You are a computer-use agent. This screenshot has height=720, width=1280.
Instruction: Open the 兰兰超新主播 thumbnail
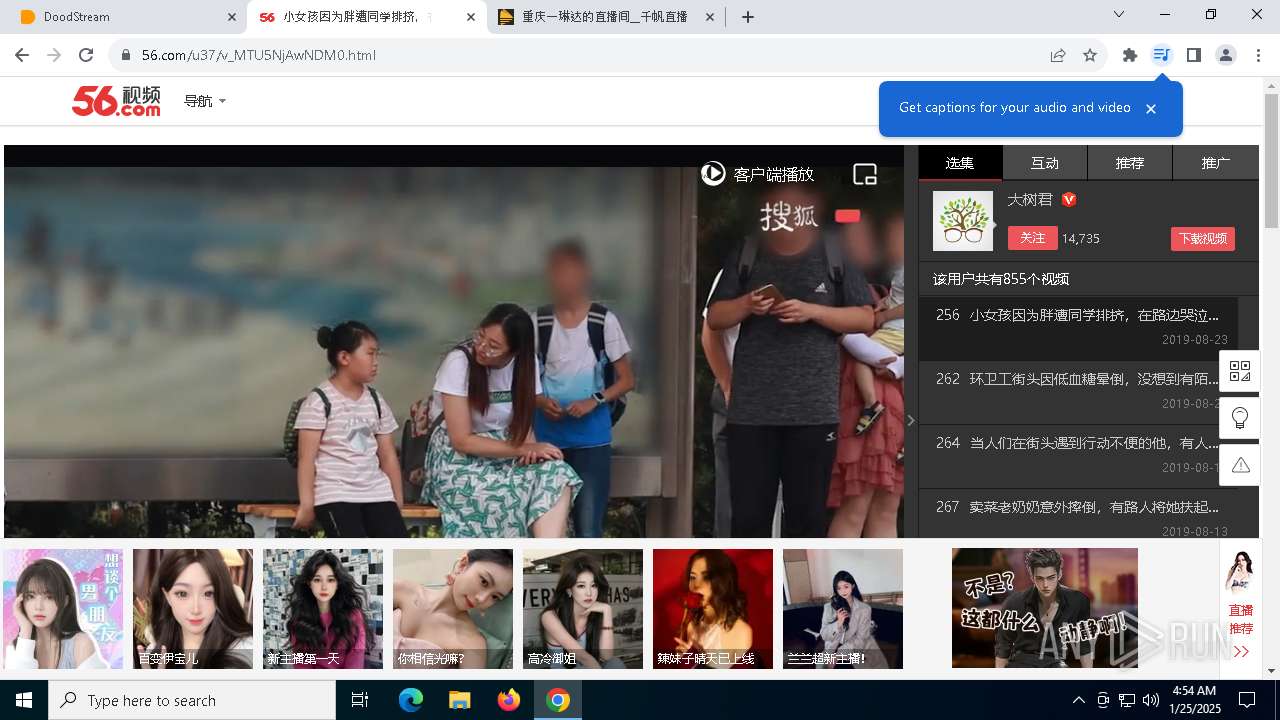pyautogui.click(x=843, y=609)
